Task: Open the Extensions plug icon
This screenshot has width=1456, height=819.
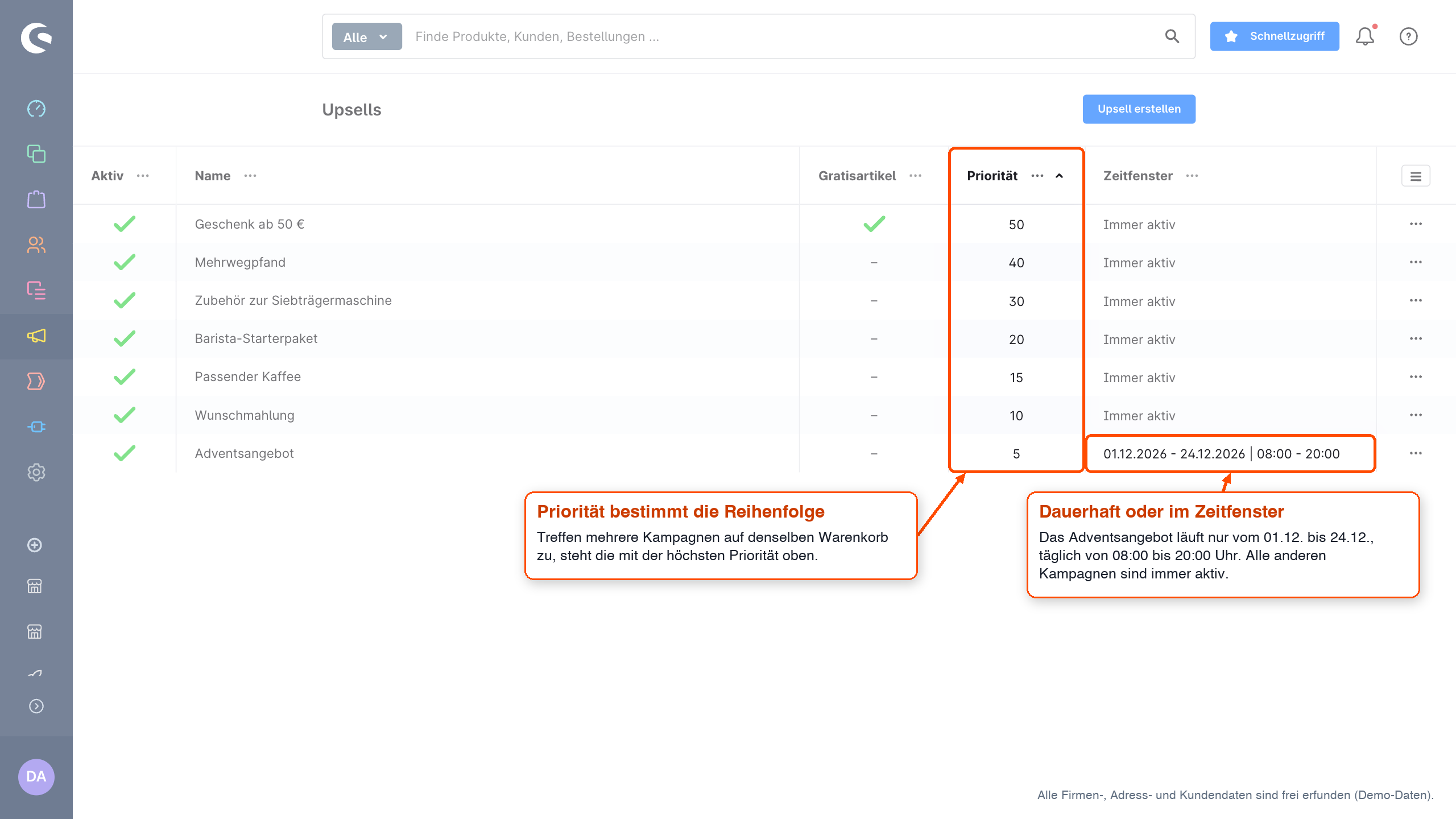Action: pyautogui.click(x=36, y=427)
